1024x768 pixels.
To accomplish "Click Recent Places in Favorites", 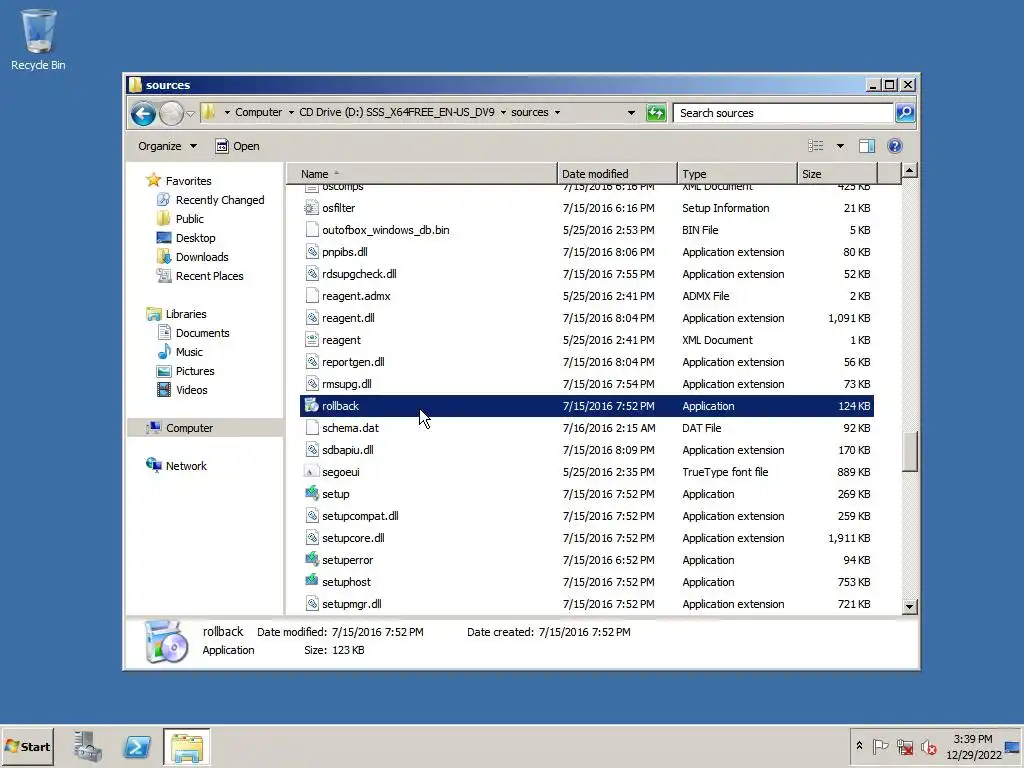I will pos(209,276).
